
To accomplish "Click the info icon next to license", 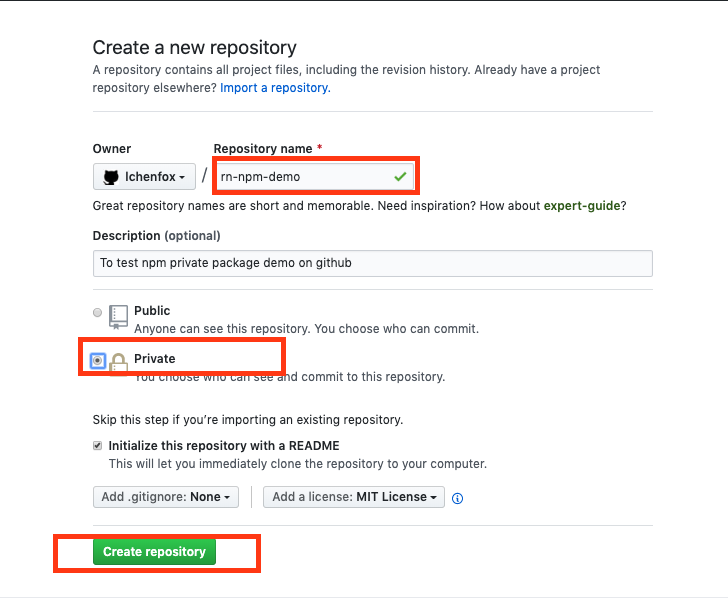I will coord(458,498).
